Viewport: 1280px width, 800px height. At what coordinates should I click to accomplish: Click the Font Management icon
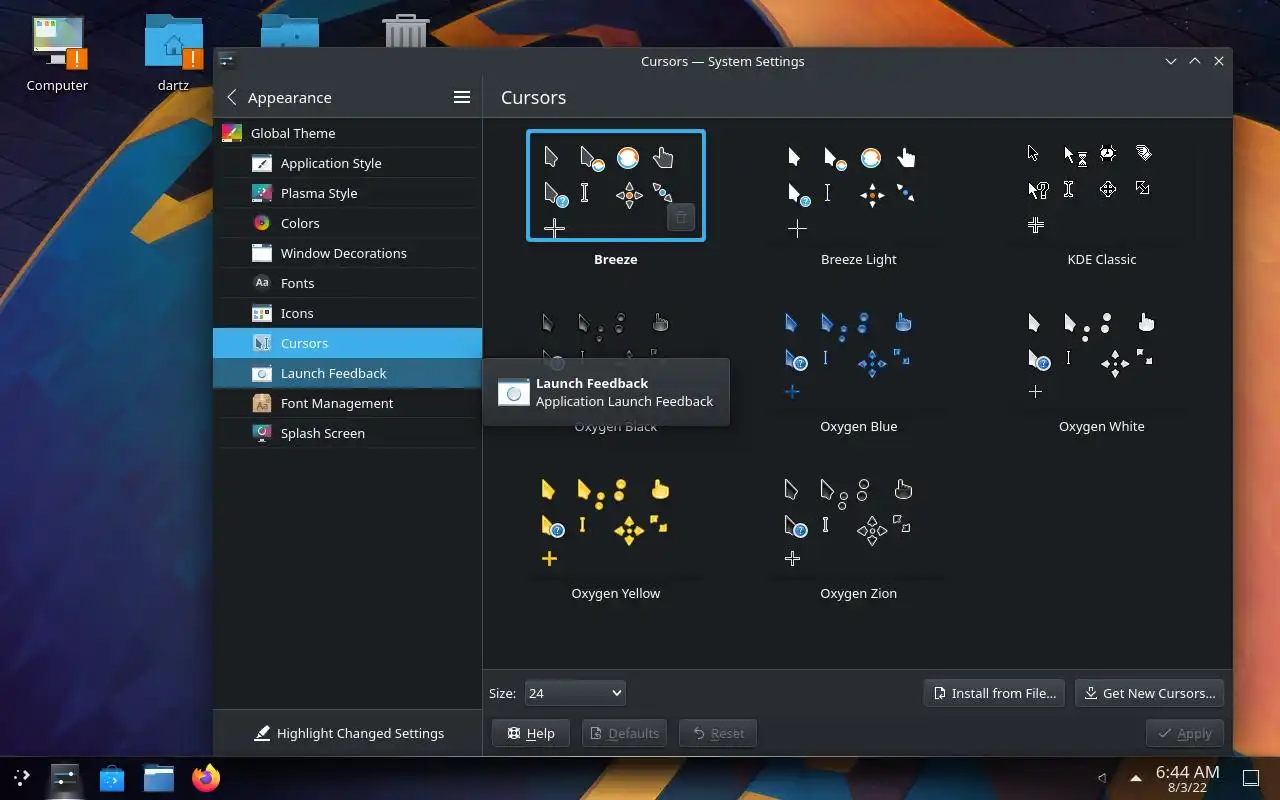pyautogui.click(x=262, y=403)
